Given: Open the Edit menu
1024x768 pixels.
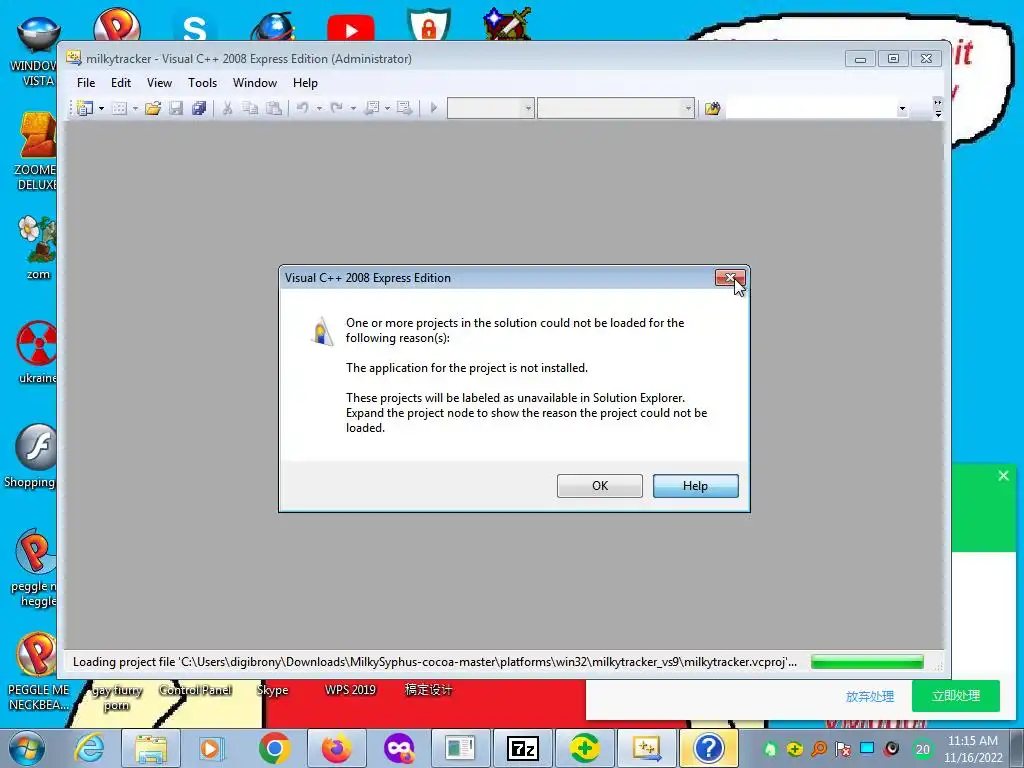Looking at the screenshot, I should [121, 83].
